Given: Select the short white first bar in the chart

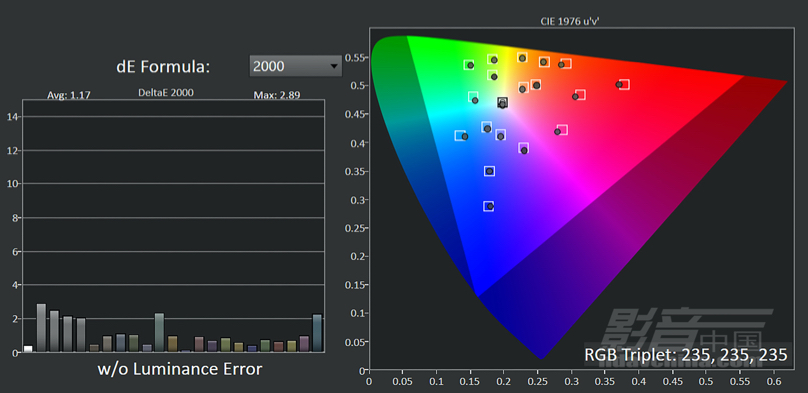Looking at the screenshot, I should 28,349.
